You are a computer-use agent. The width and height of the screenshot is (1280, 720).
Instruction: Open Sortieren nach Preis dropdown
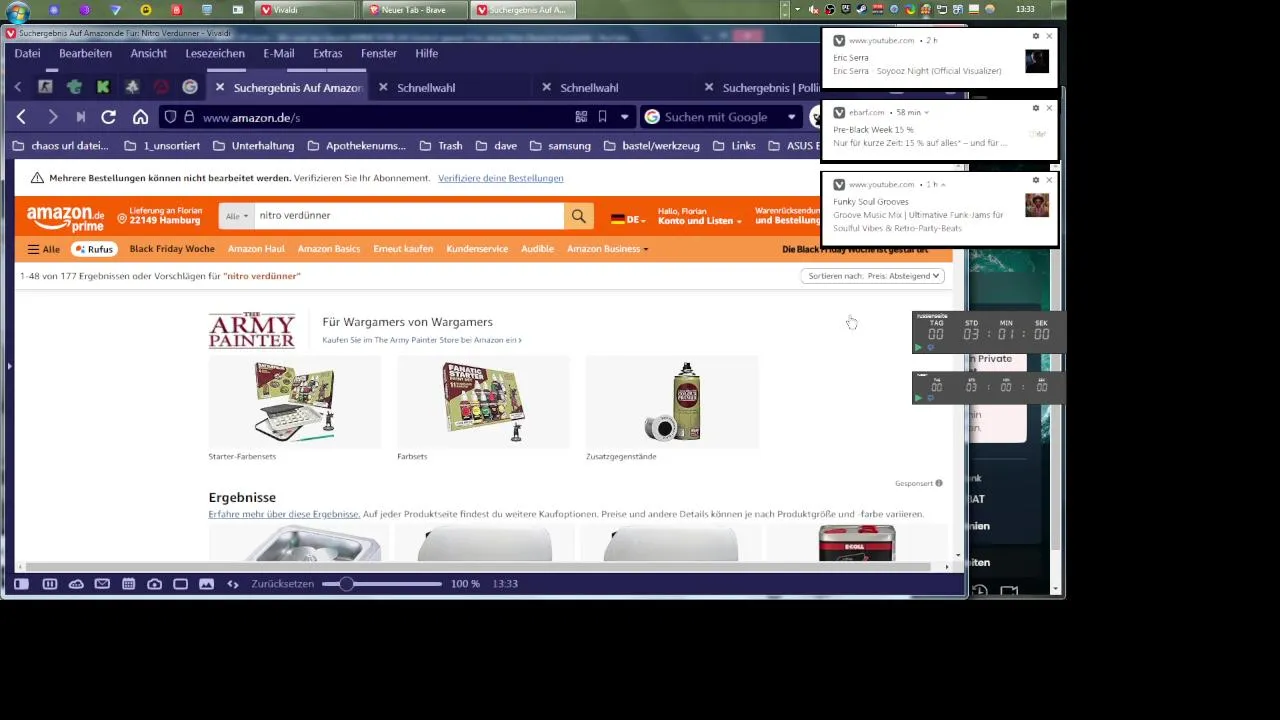pyautogui.click(x=872, y=276)
